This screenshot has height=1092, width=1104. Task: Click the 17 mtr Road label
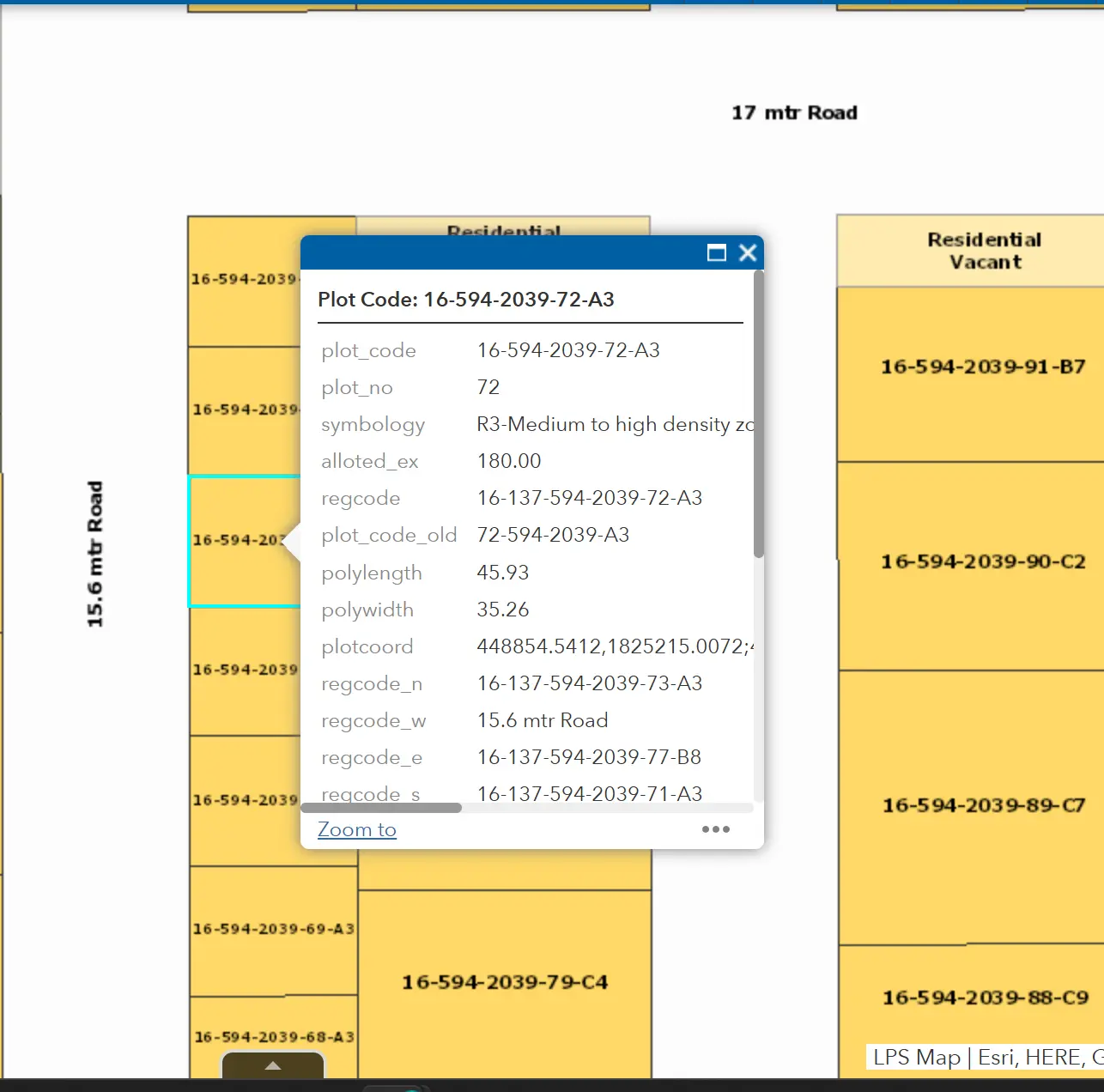click(x=794, y=113)
